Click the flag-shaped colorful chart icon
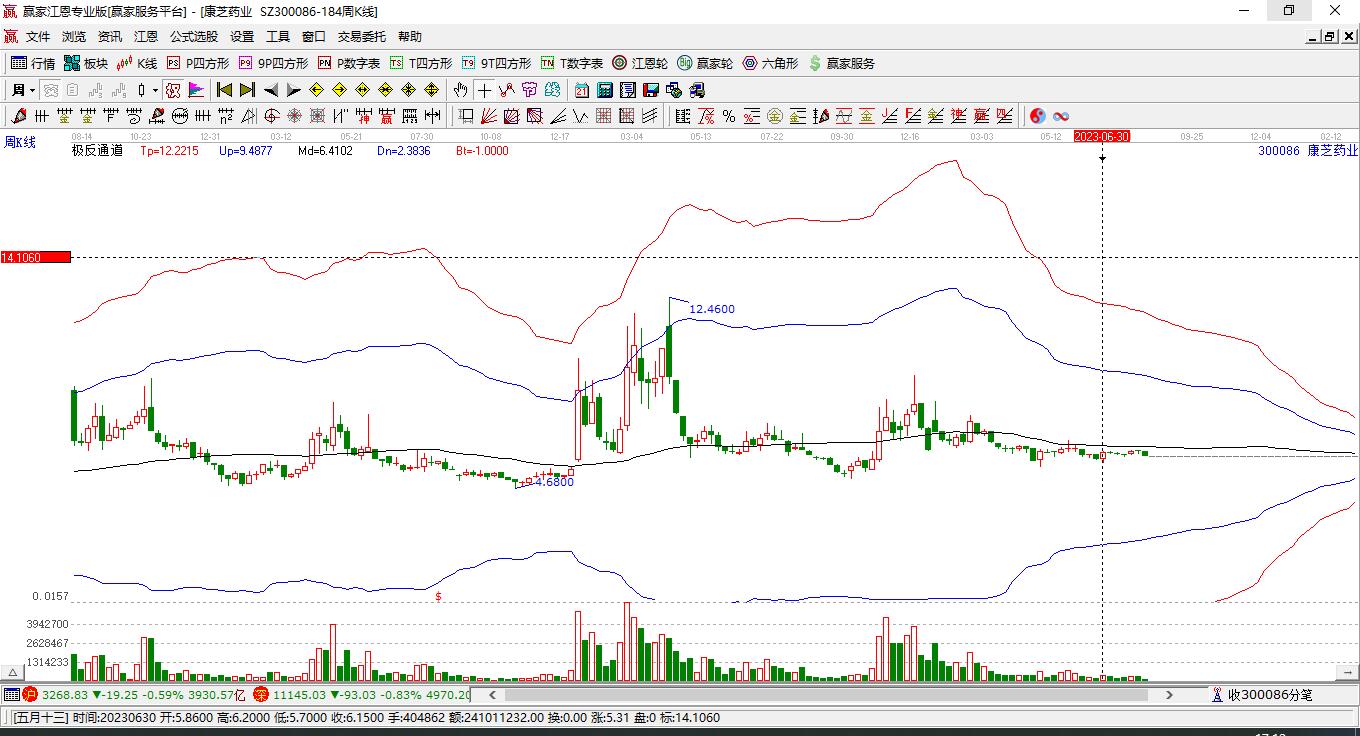1360x736 pixels. pos(197,90)
